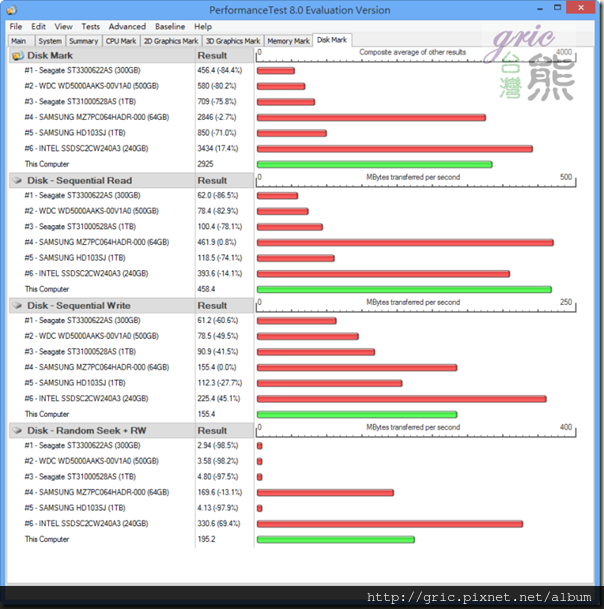This screenshot has width=604, height=609.
Task: Click Sequential Write result 61.2 (-60.6%)
Action: click(218, 320)
